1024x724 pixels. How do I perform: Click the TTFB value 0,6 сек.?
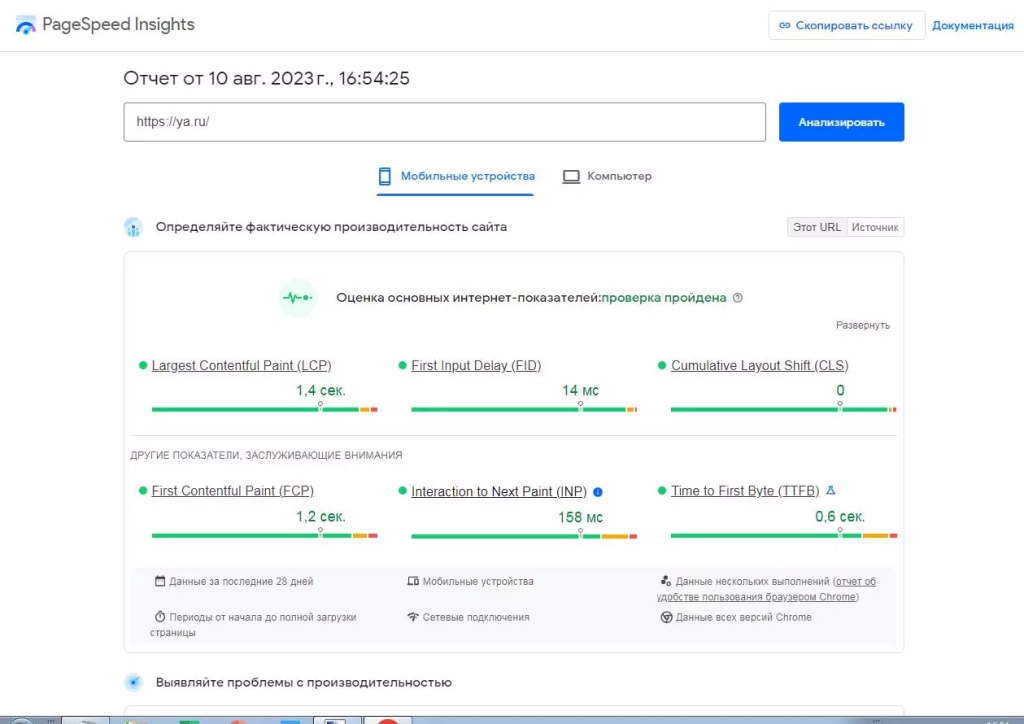coord(840,516)
